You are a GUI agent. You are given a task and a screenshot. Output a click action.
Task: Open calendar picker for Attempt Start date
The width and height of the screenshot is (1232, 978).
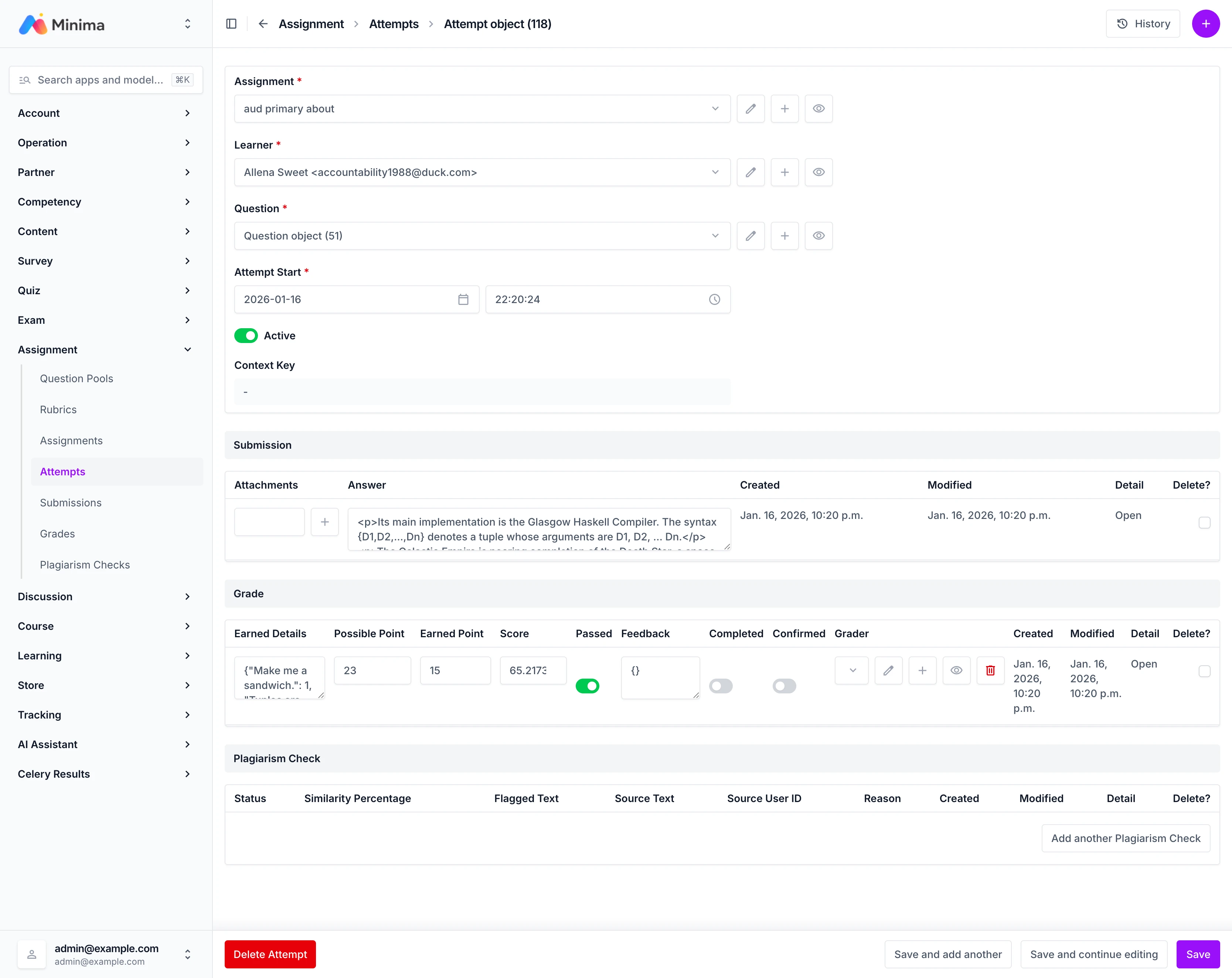463,299
